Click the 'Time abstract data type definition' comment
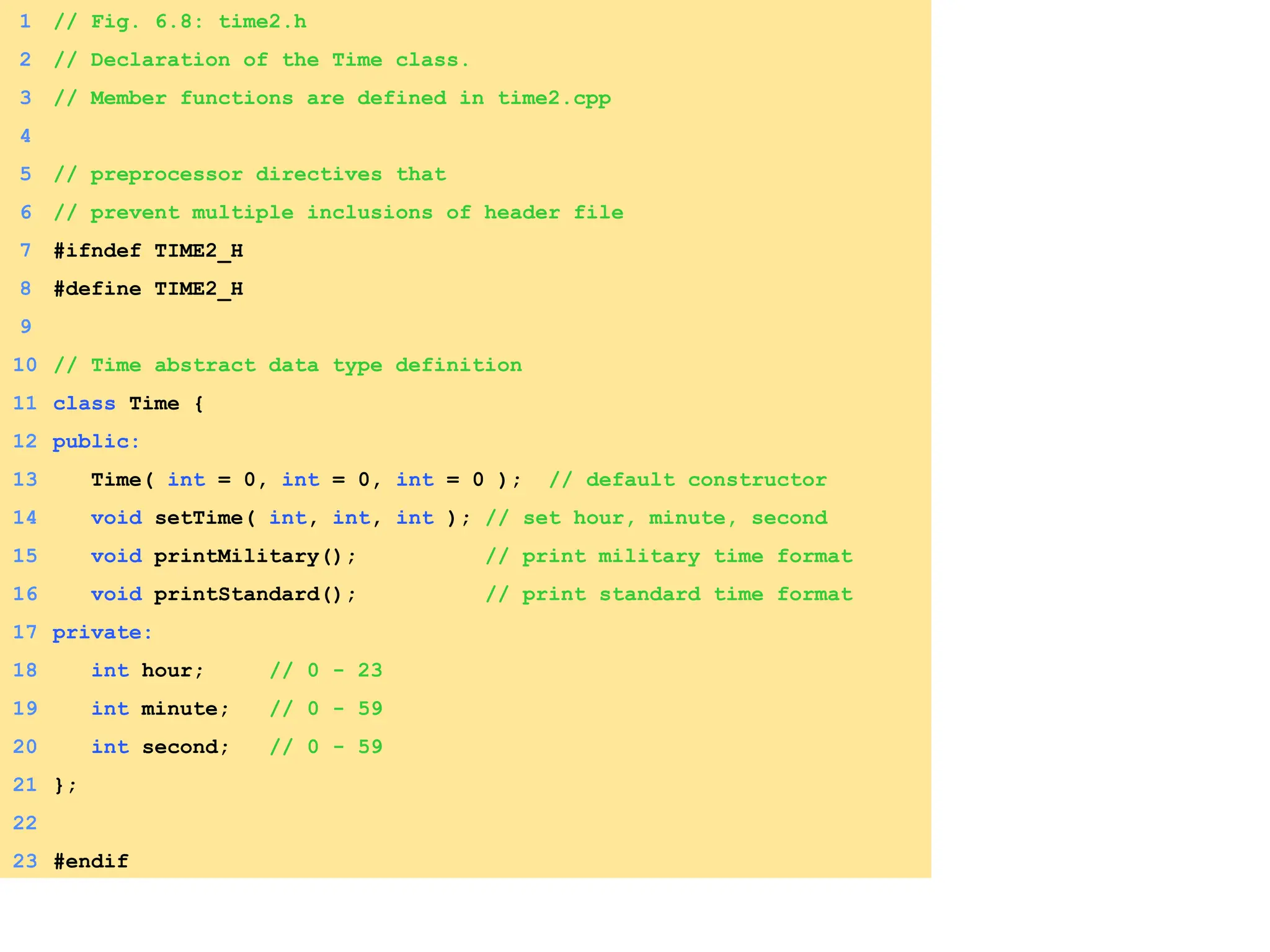The height and width of the screenshot is (952, 1270). pos(306,366)
